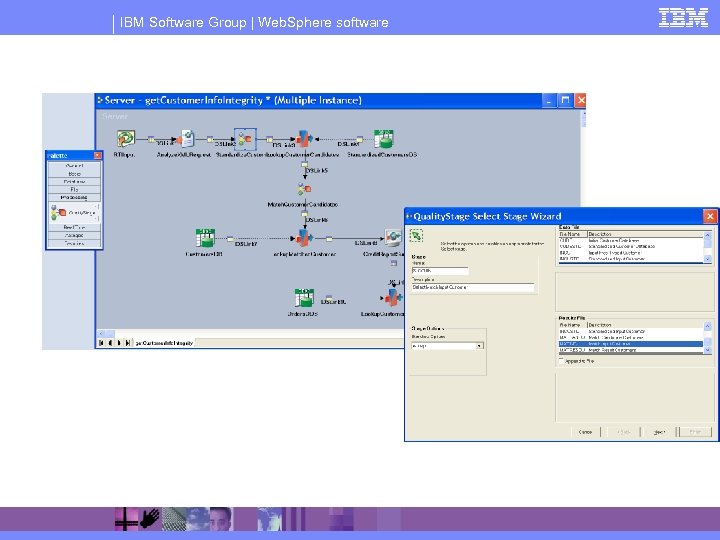Click the Next button in the wizard
Viewport: 720px width, 540px height.
pos(659,432)
